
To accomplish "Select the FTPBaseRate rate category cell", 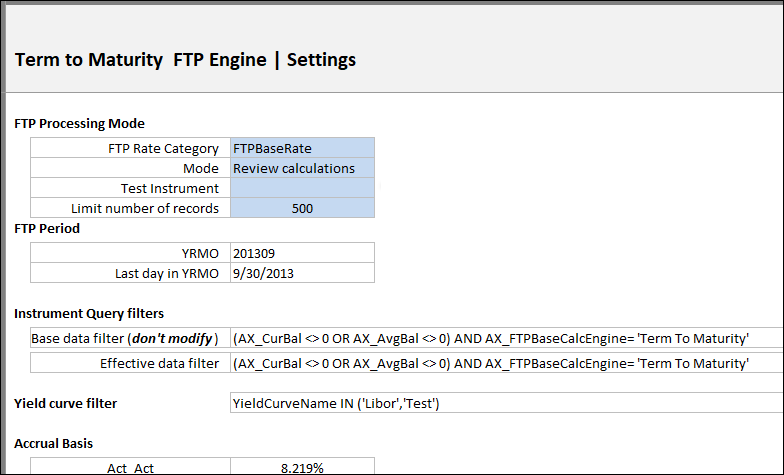I will point(302,148).
